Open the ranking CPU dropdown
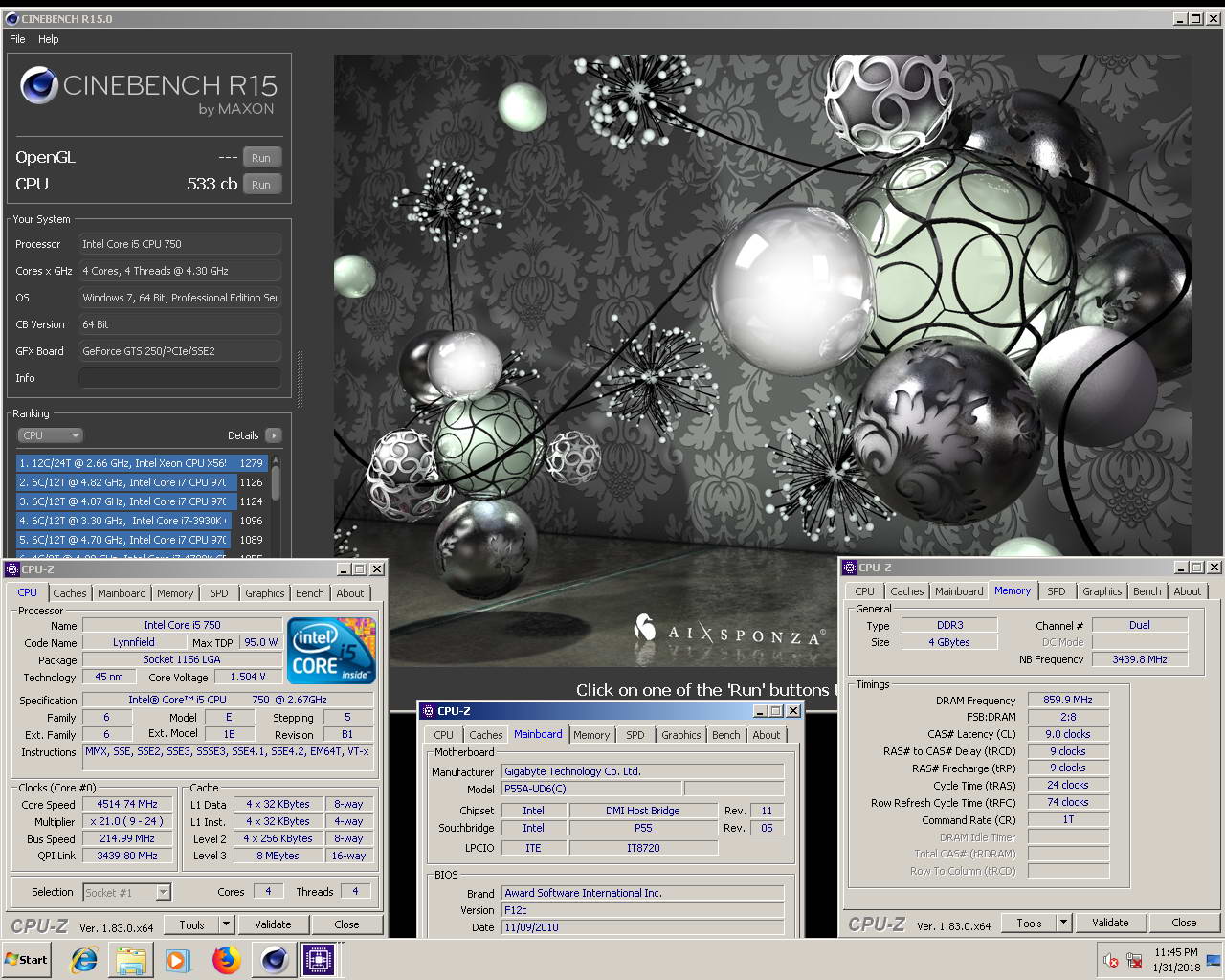This screenshot has height=980, width=1225. 51,435
